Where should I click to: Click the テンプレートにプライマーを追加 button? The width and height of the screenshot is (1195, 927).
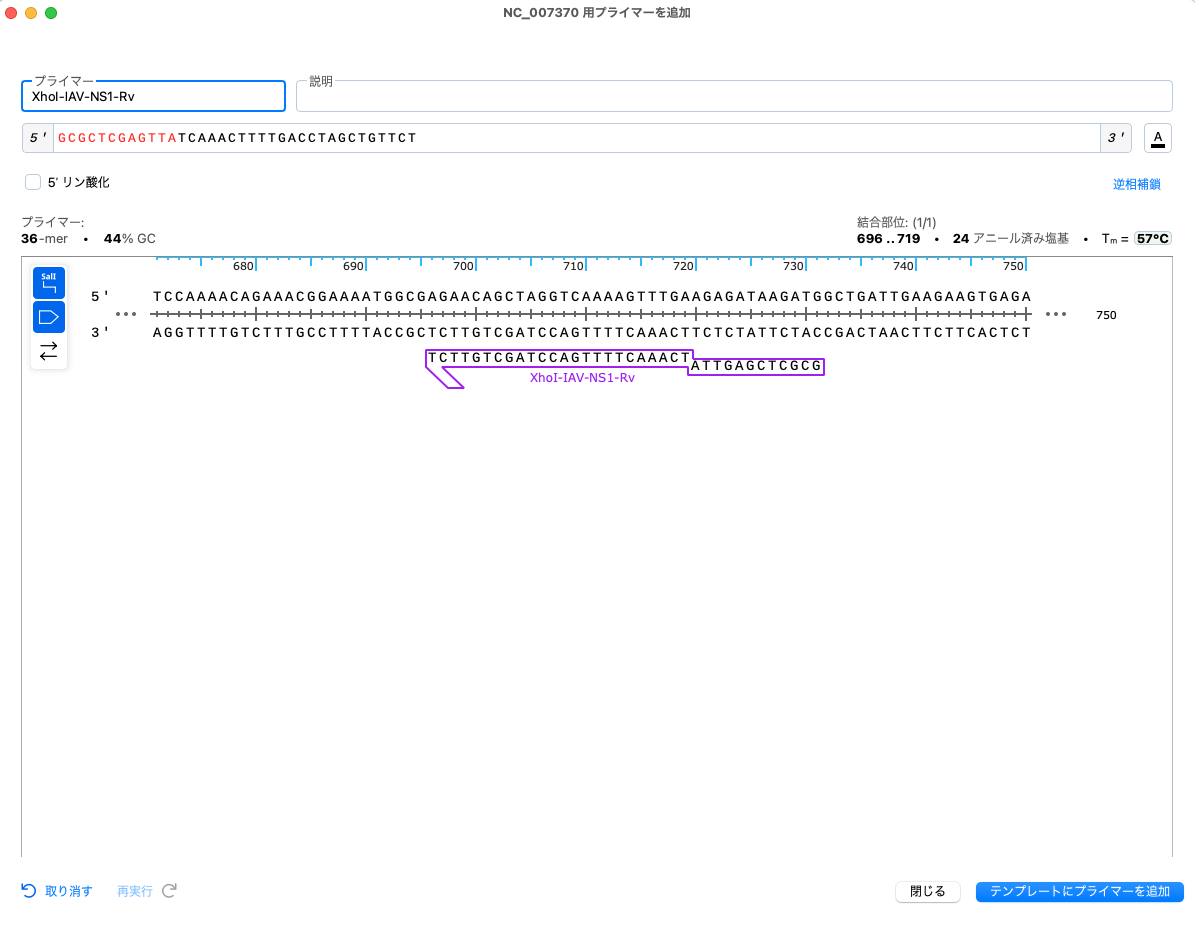1079,891
